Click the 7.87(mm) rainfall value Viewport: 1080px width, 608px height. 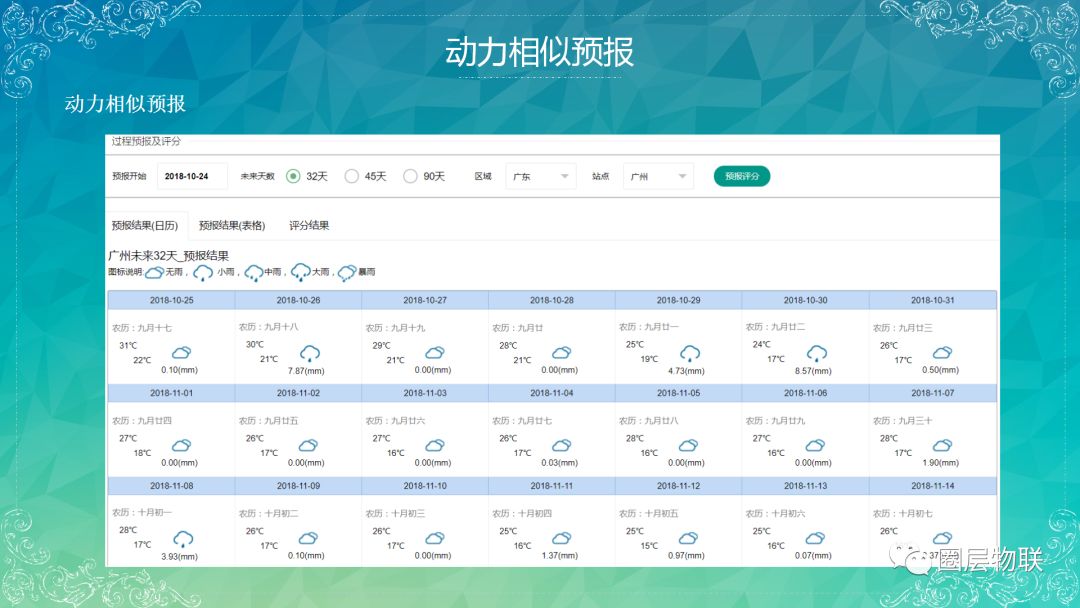point(306,371)
